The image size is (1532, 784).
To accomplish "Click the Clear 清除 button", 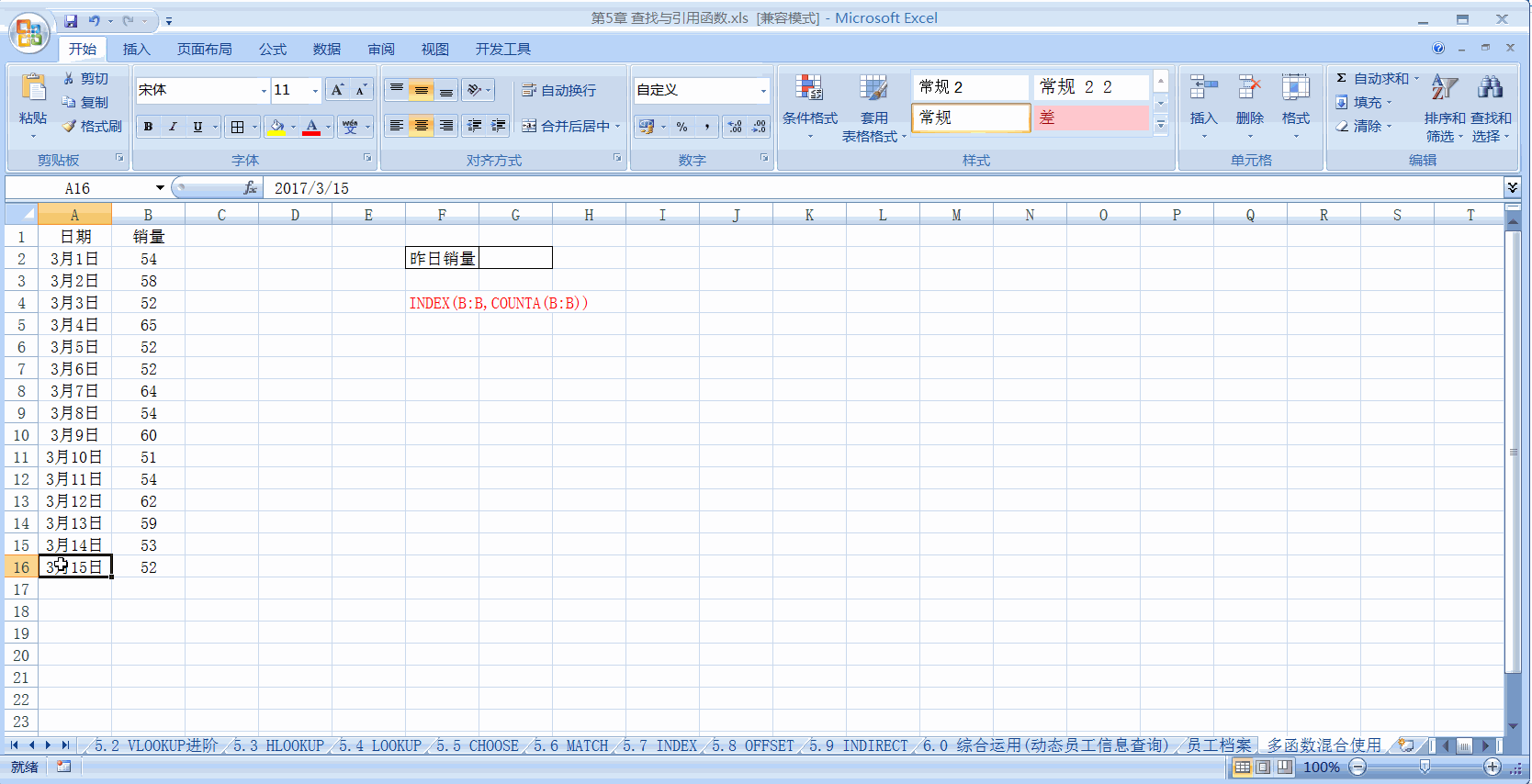I will [1364, 126].
